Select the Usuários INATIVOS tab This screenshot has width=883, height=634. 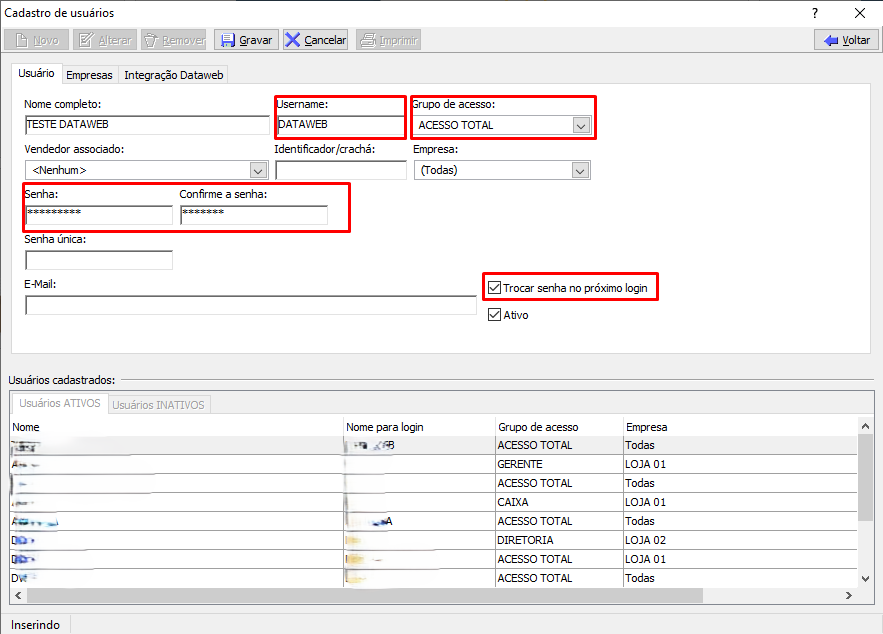[158, 405]
